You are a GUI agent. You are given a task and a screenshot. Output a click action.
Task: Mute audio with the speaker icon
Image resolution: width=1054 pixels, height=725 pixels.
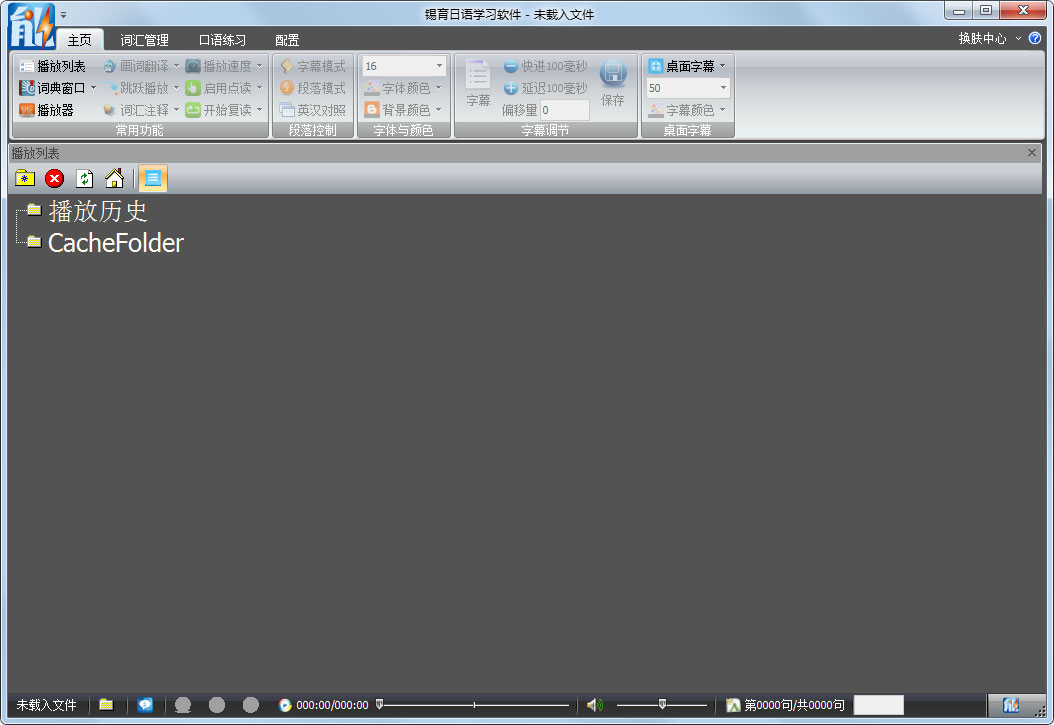click(594, 705)
